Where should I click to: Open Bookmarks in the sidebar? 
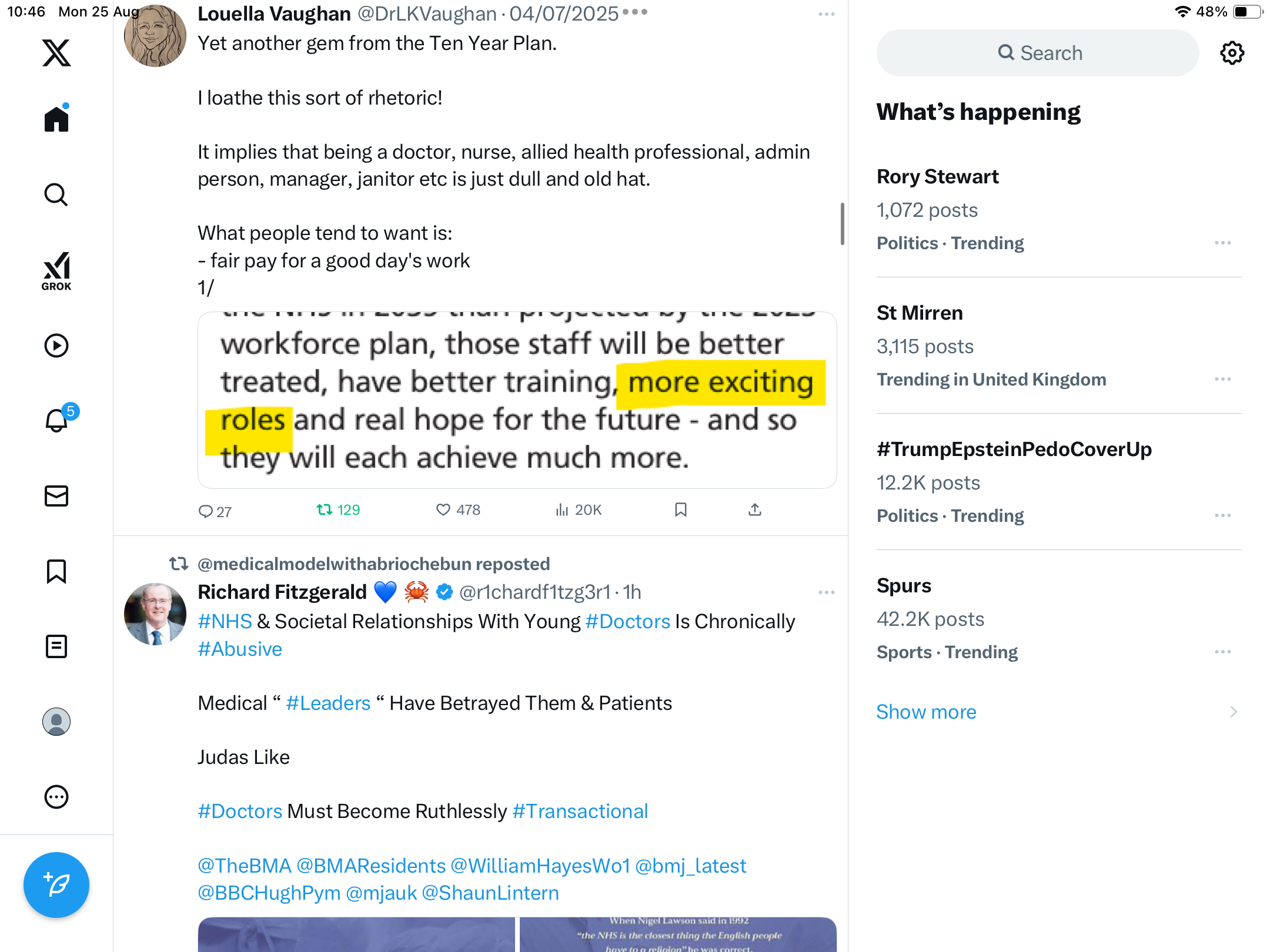(x=56, y=571)
